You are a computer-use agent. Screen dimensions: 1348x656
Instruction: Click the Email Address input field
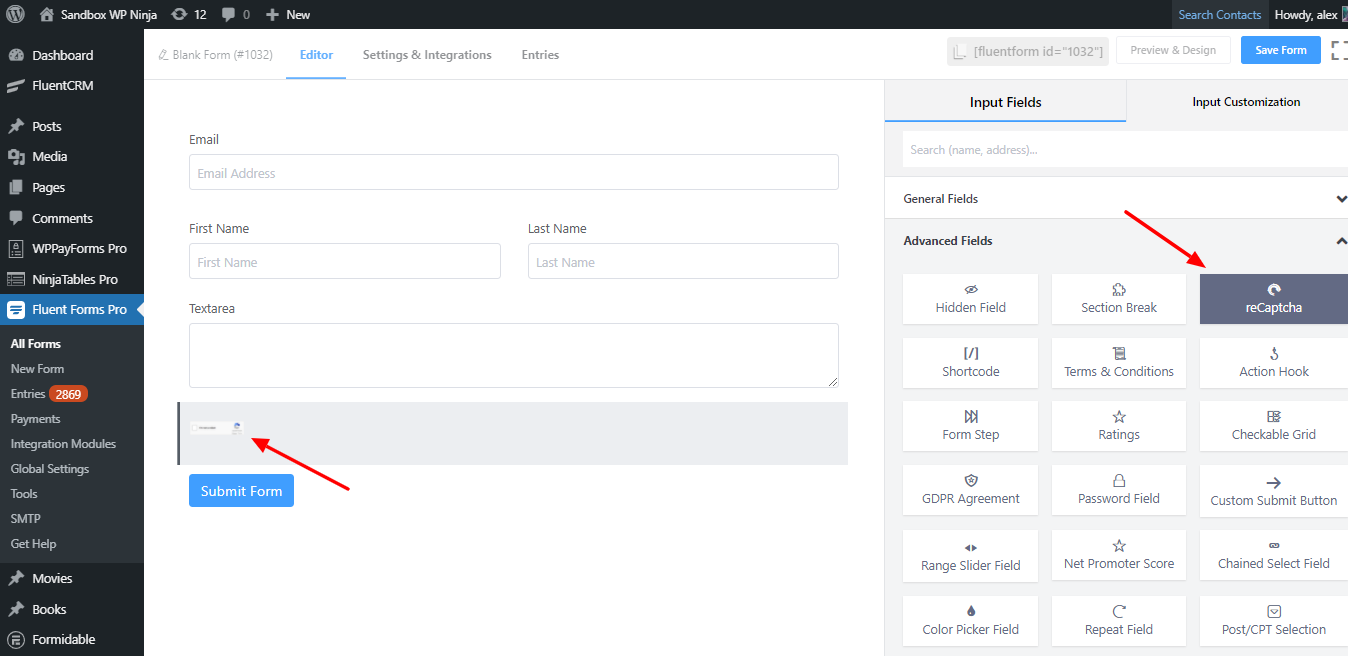point(513,173)
